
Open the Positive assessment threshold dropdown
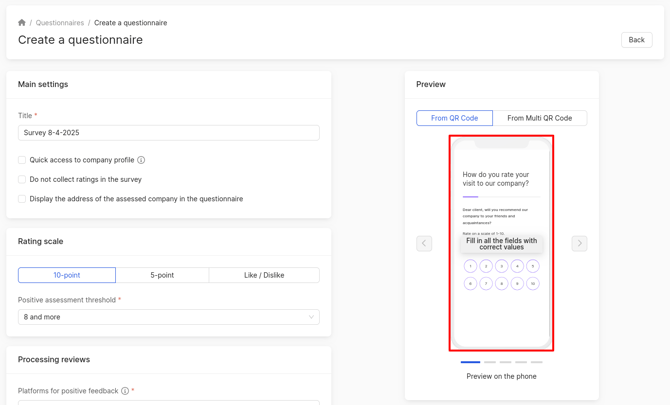pyautogui.click(x=168, y=317)
